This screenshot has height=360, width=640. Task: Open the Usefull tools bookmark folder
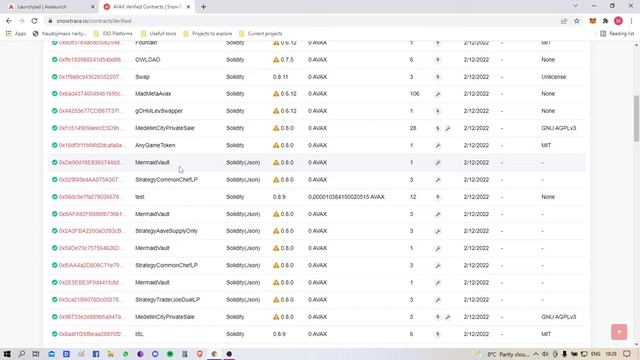[x=158, y=33]
